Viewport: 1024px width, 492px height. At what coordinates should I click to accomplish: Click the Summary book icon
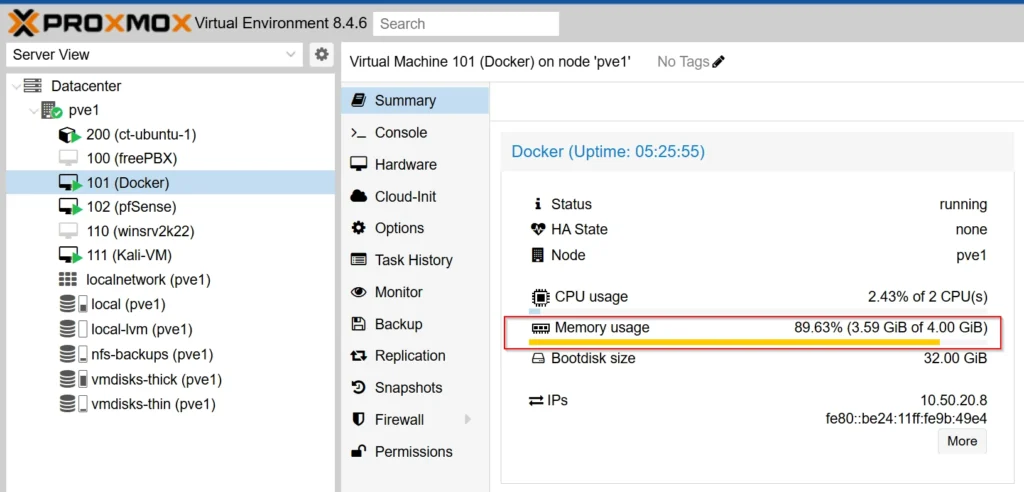(358, 100)
